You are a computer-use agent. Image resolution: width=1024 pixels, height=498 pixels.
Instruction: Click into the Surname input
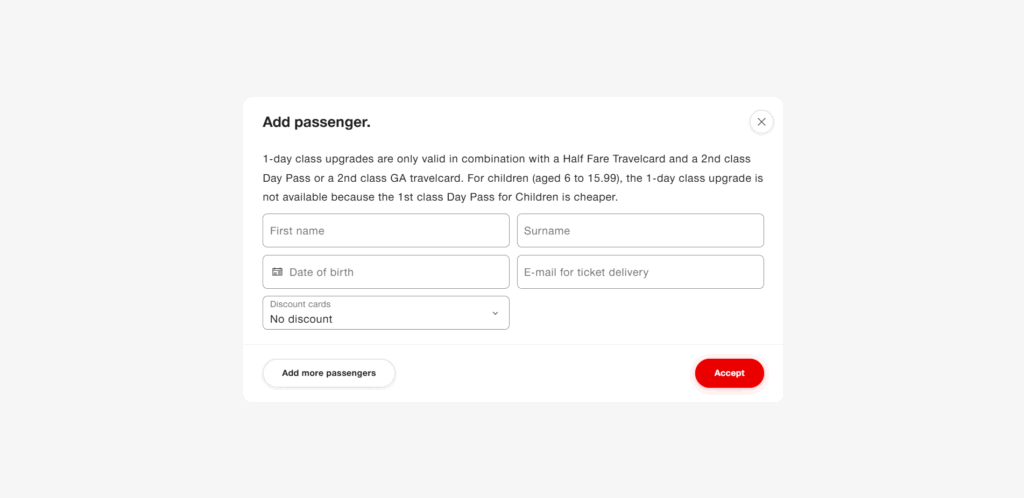click(640, 230)
